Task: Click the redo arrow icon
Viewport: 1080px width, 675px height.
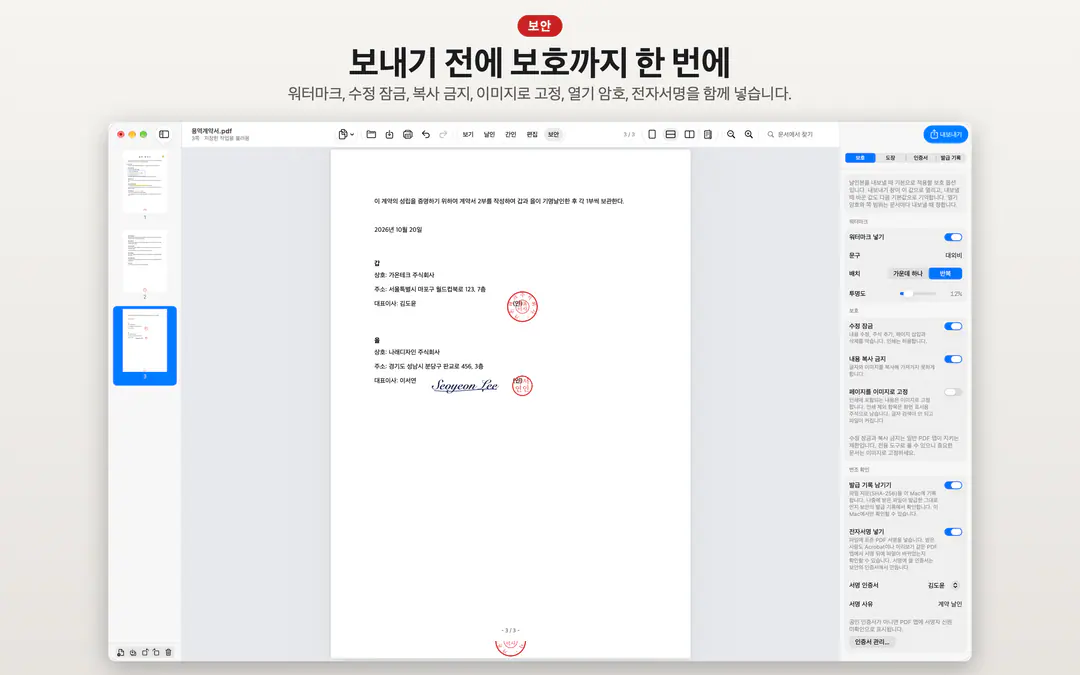Action: [x=444, y=134]
